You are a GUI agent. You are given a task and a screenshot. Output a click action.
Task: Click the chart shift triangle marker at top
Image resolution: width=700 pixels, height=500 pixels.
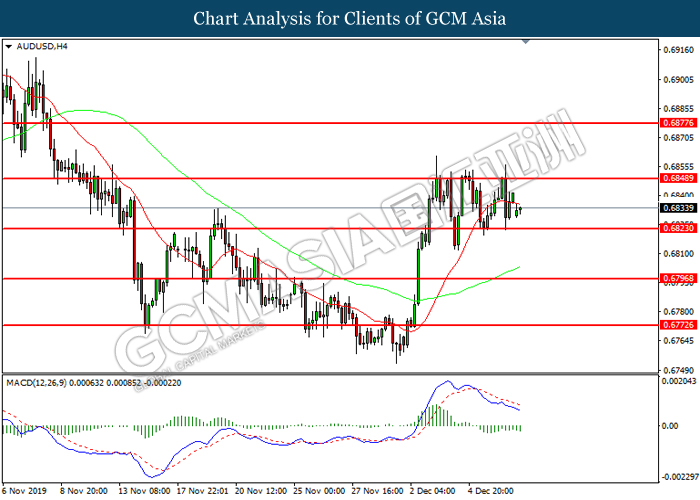(x=526, y=42)
